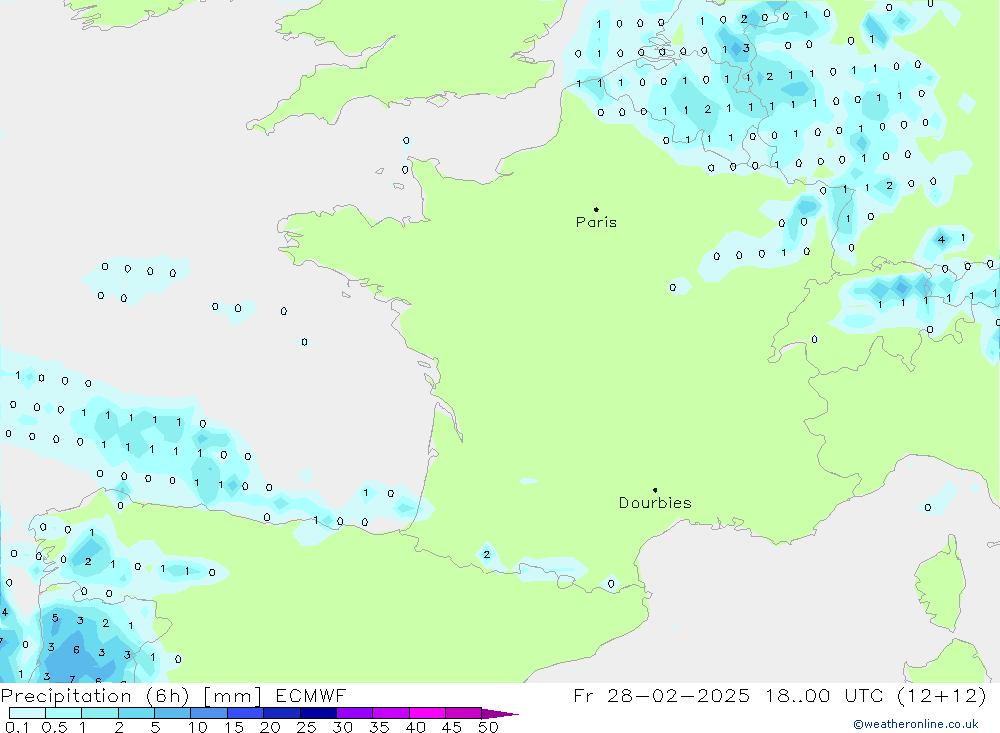This screenshot has width=1000, height=733.
Task: Select the black dot marking Paris
Action: point(596,209)
